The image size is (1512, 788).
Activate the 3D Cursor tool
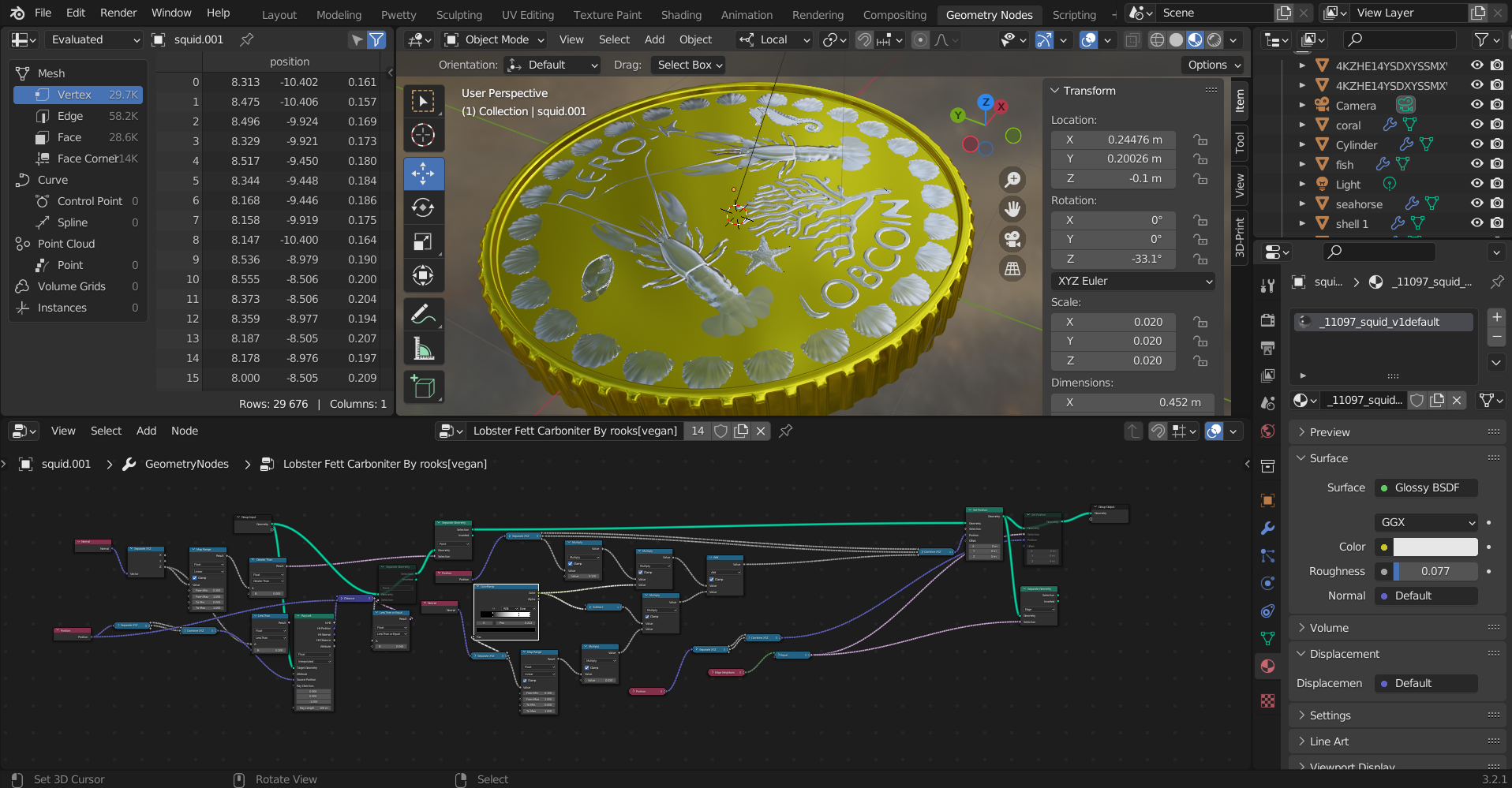point(424,136)
